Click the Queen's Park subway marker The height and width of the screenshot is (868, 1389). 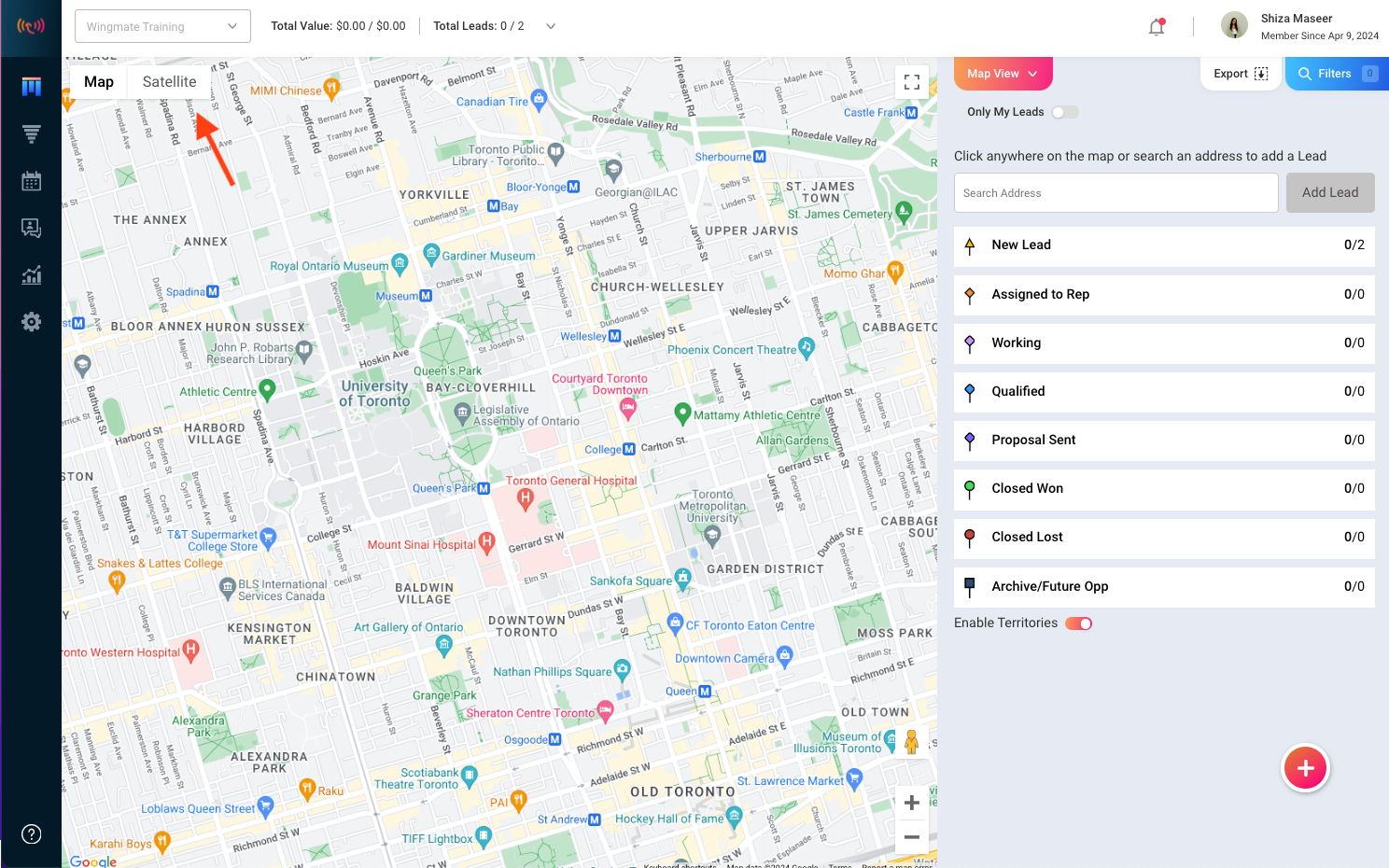(x=484, y=488)
